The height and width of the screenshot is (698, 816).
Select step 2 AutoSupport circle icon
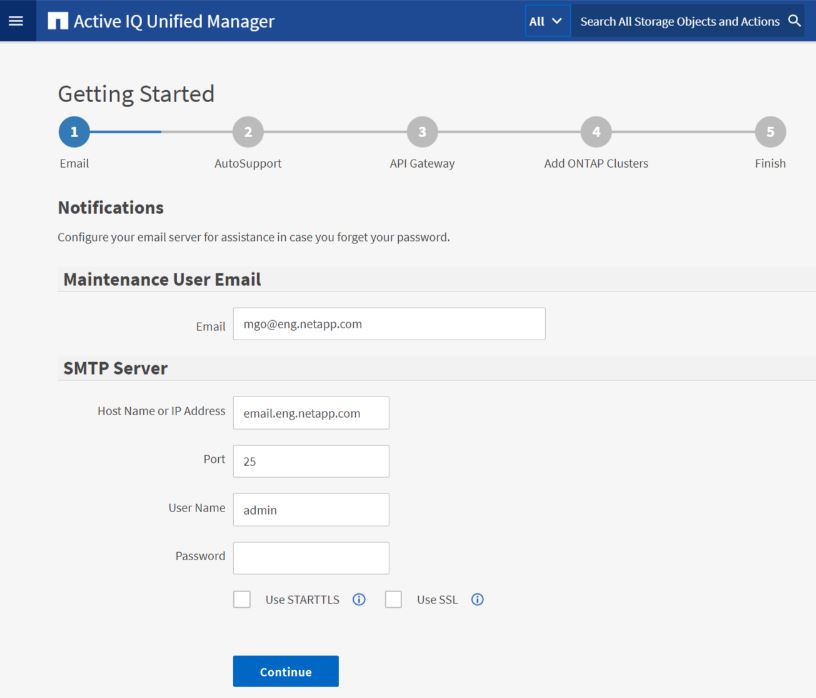coord(247,131)
